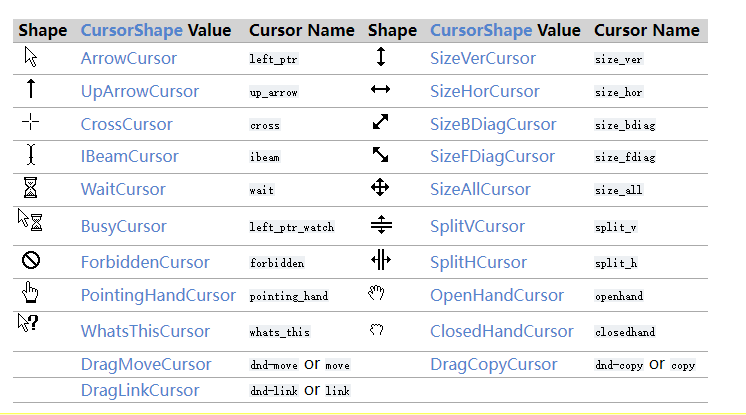Click the horizontal double-arrow resize icon
The image size is (746, 415).
coord(380,91)
